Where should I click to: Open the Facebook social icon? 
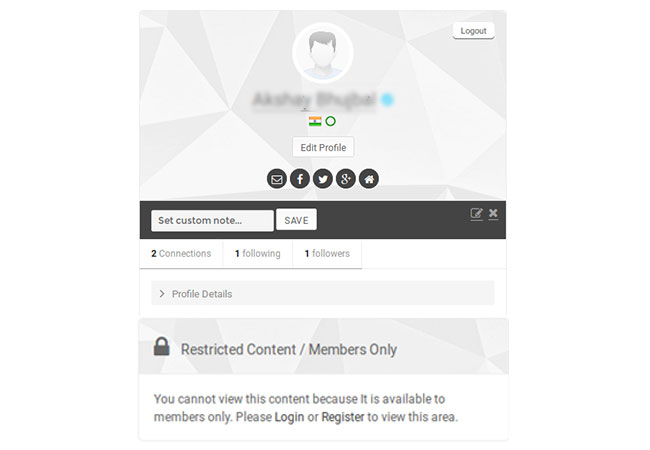[x=300, y=179]
